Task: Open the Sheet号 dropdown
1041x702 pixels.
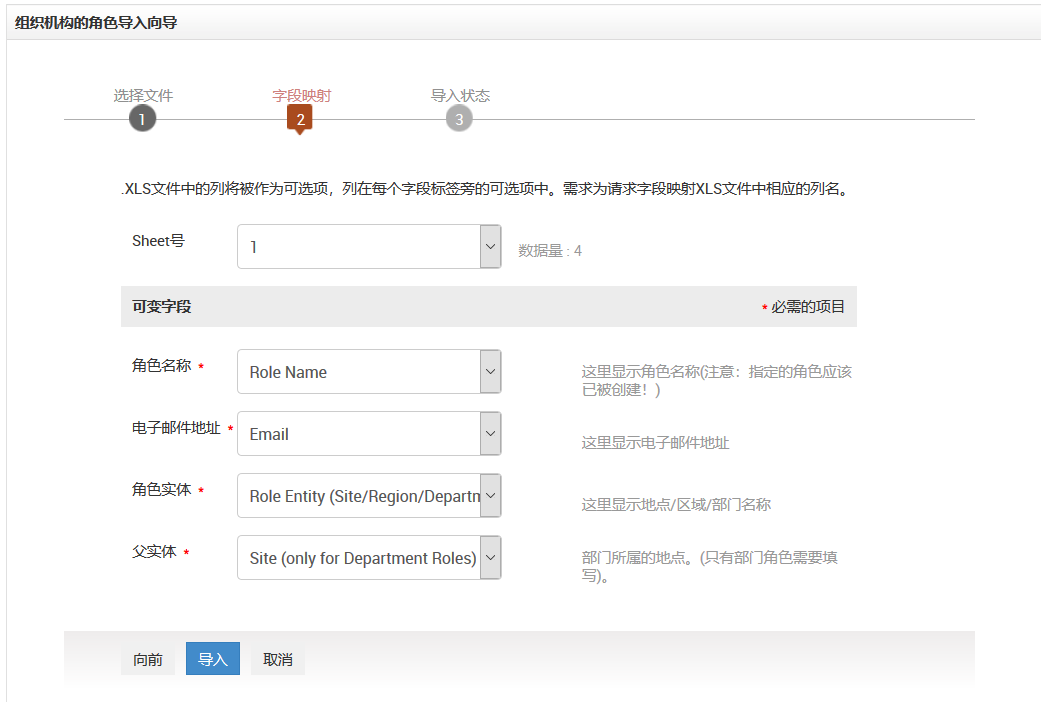Action: coord(369,246)
